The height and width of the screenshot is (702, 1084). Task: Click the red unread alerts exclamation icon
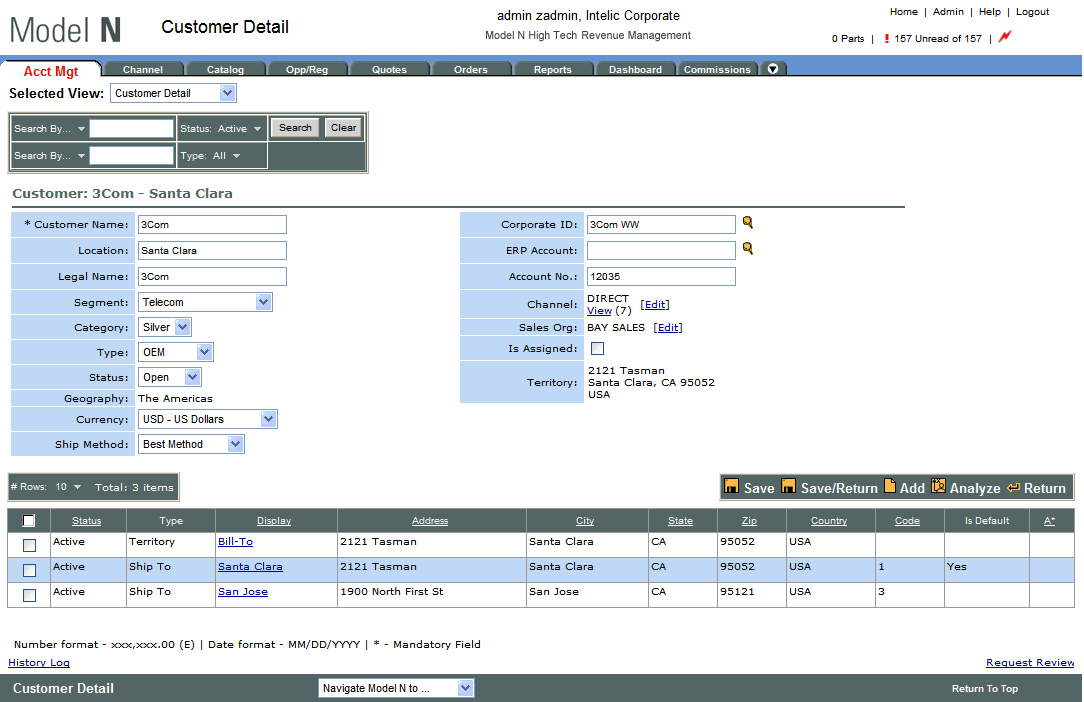tap(886, 39)
